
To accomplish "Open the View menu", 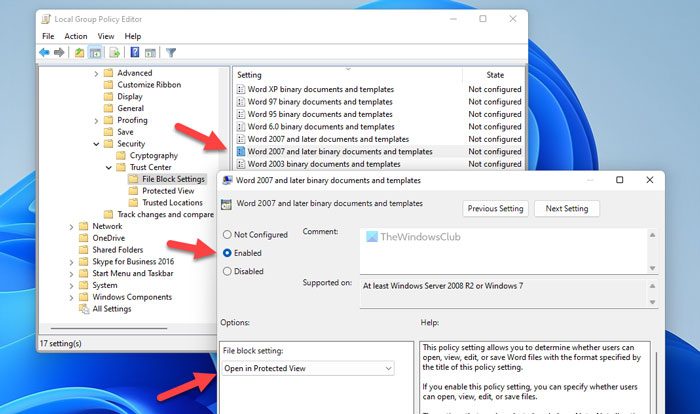I will pyautogui.click(x=106, y=36).
